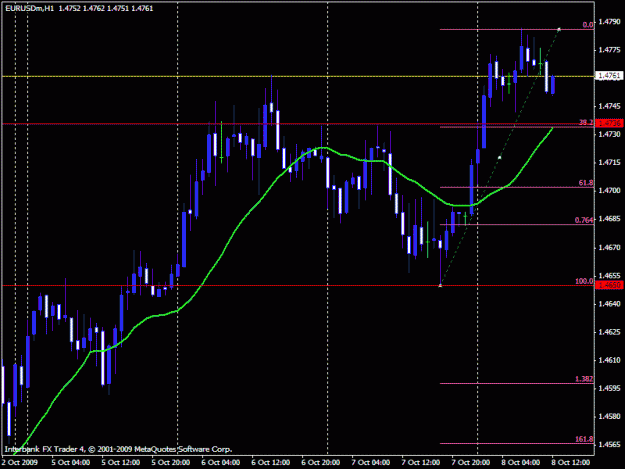Screen dimensions: 625x469
Task: Select the Fibonacci 1.382 level label
Action: pos(584,379)
